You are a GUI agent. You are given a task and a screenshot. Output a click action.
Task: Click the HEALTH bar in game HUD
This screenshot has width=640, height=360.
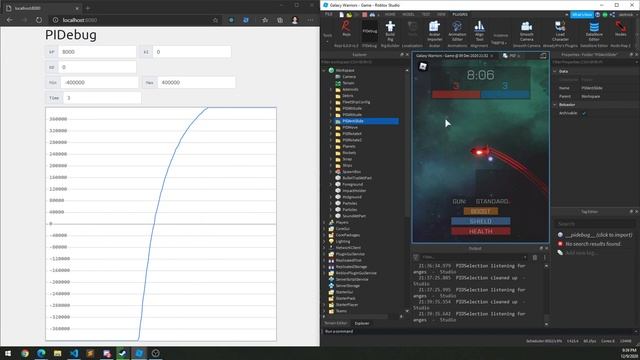[x=480, y=231]
